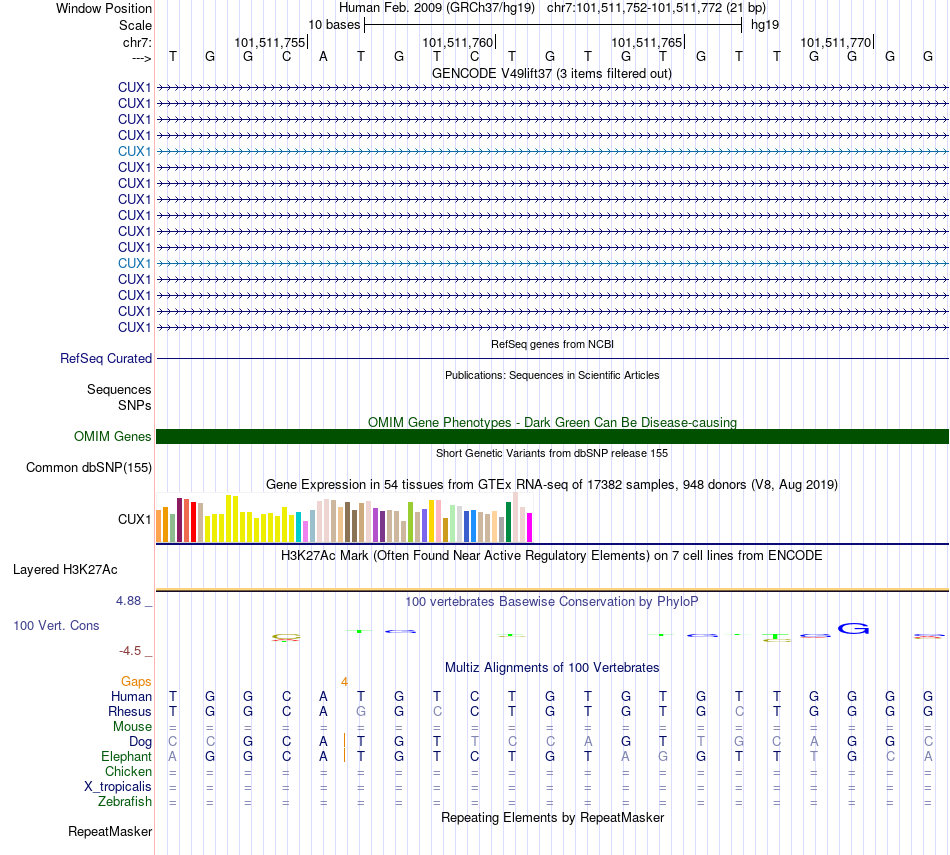The image size is (950, 855).
Task: Click the -4.5 lower scale value
Action: click(x=130, y=651)
